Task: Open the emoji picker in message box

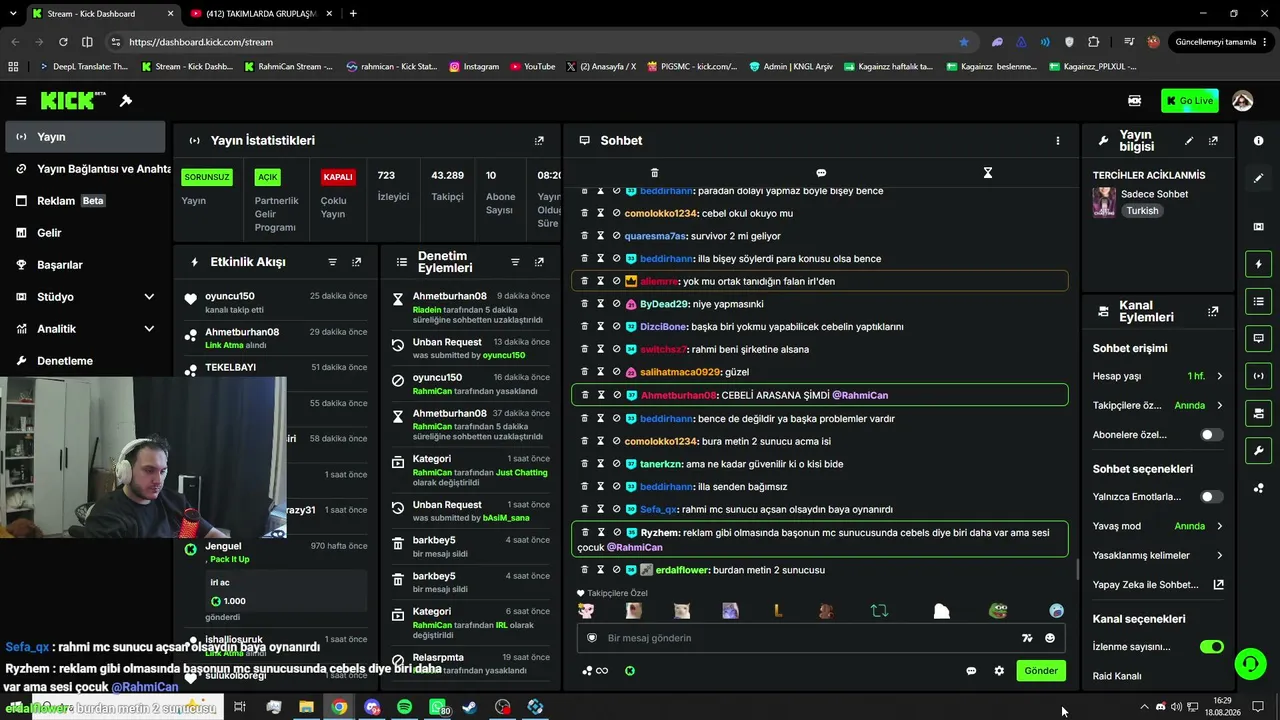Action: (1050, 638)
